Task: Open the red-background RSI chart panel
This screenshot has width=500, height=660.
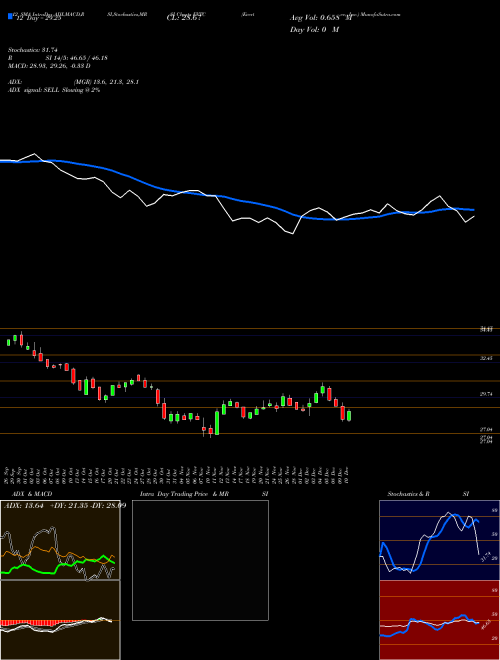Action: [x=439, y=620]
